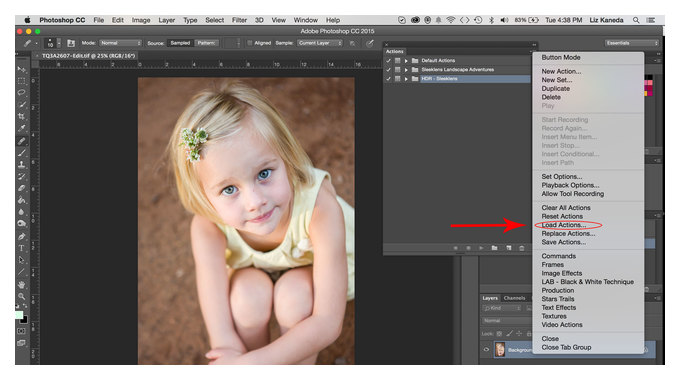Open the tool preset picker arrow
This screenshot has height=380, width=680.
pyautogui.click(x=36, y=43)
